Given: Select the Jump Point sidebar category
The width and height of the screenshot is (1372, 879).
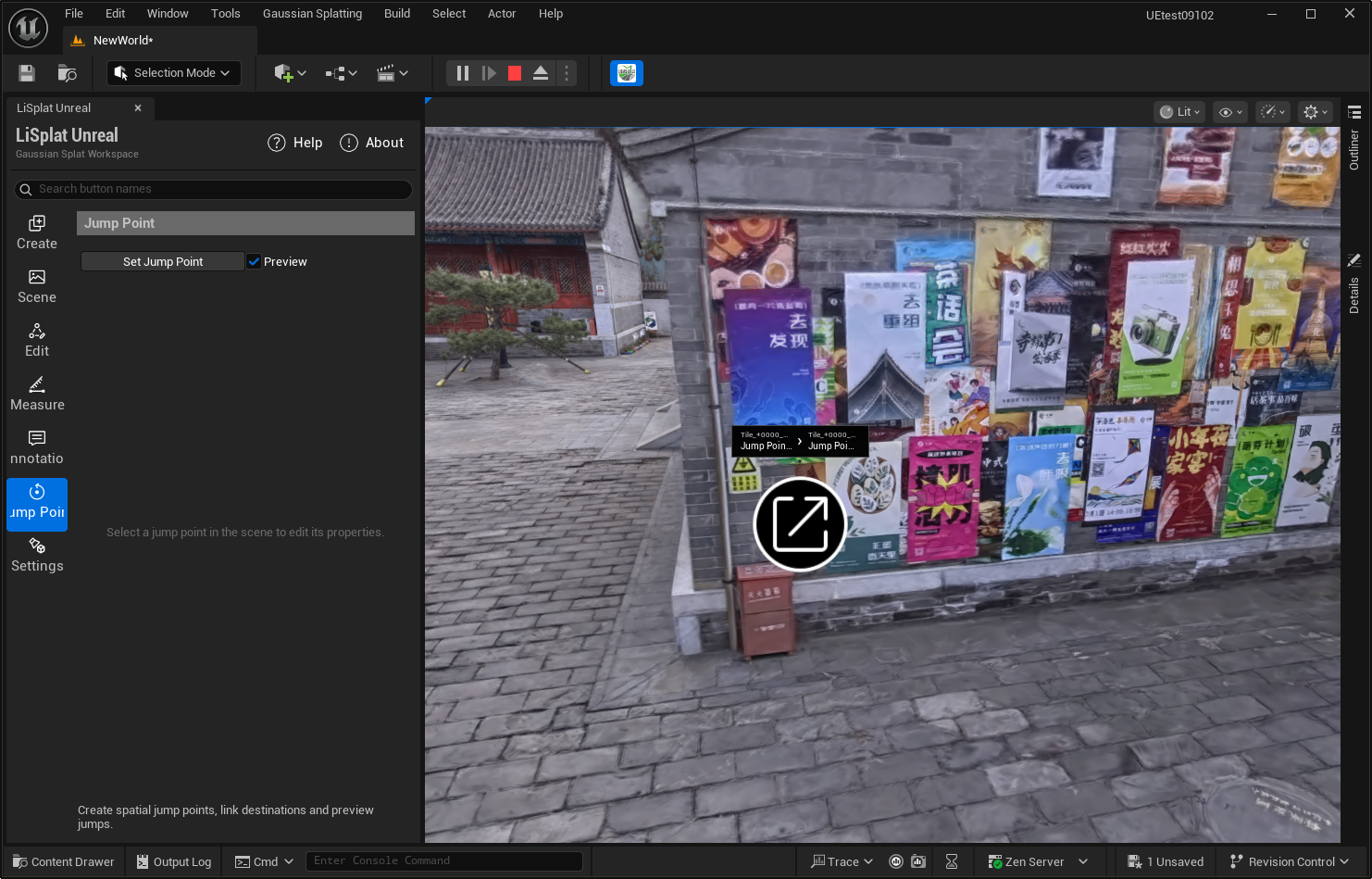Looking at the screenshot, I should 37,505.
